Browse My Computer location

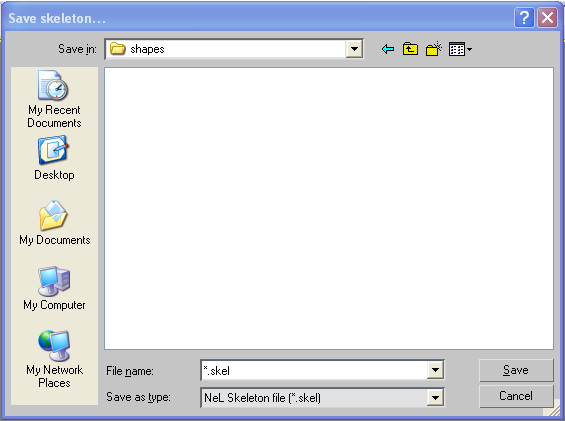[x=54, y=288]
